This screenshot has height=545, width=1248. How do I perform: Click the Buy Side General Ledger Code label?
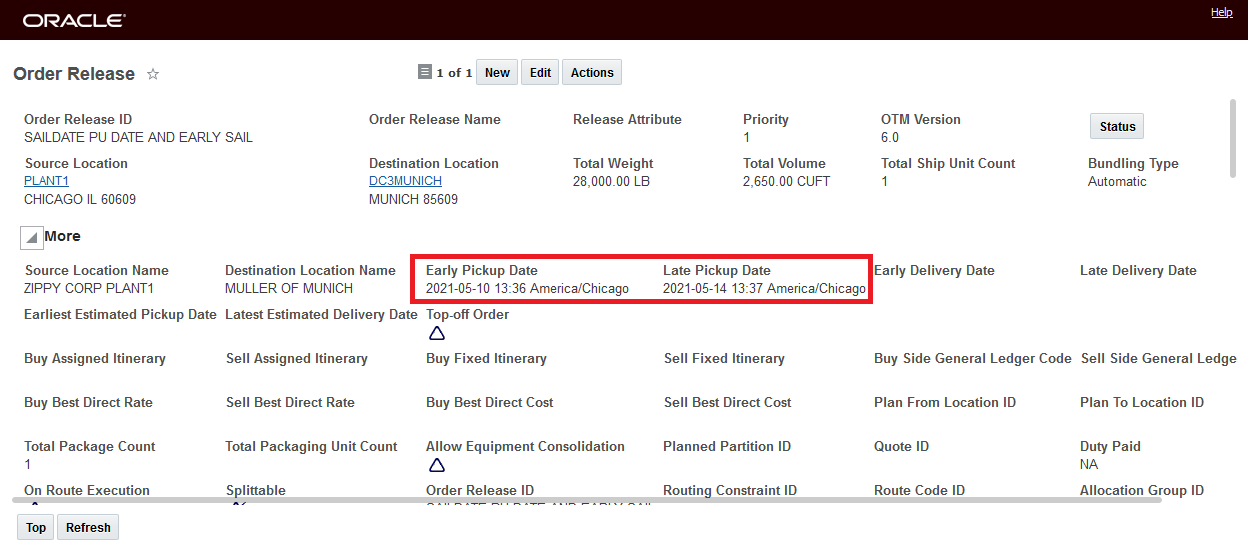pos(973,358)
